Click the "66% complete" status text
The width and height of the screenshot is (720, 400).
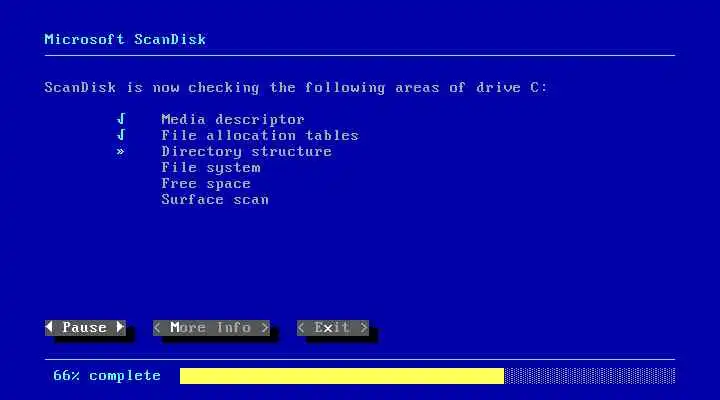point(107,376)
